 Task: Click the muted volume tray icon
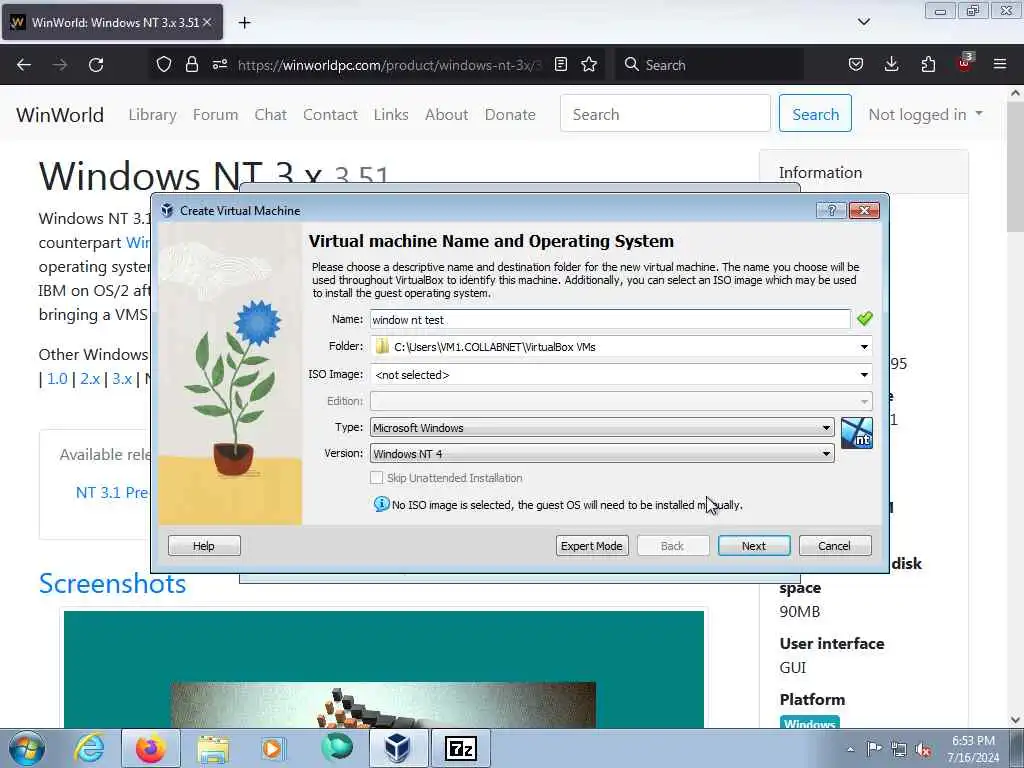[923, 750]
